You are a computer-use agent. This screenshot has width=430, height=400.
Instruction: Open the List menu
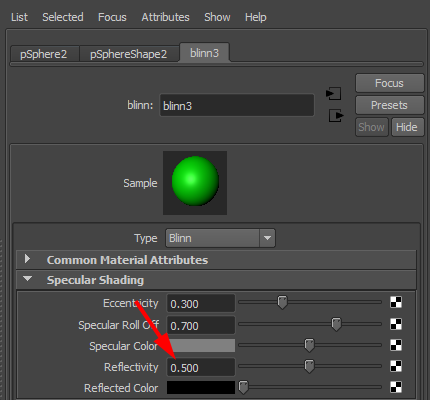[19, 17]
